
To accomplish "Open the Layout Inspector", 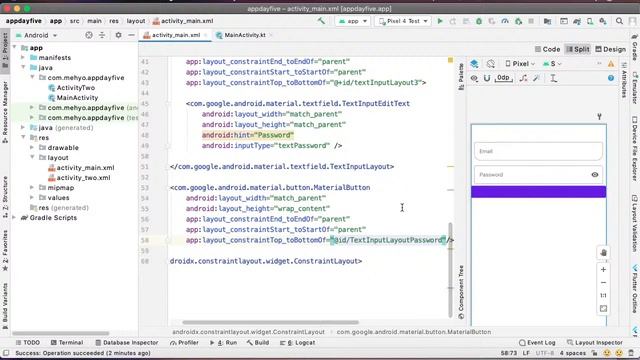I will point(595,342).
